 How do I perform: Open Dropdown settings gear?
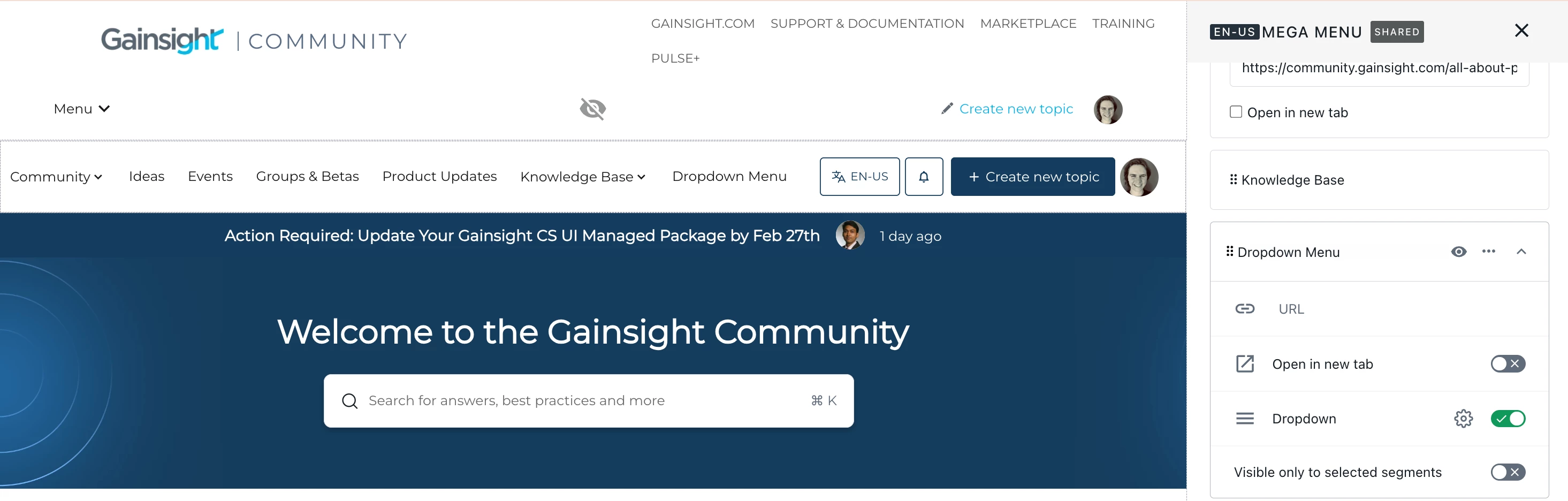pyautogui.click(x=1463, y=419)
